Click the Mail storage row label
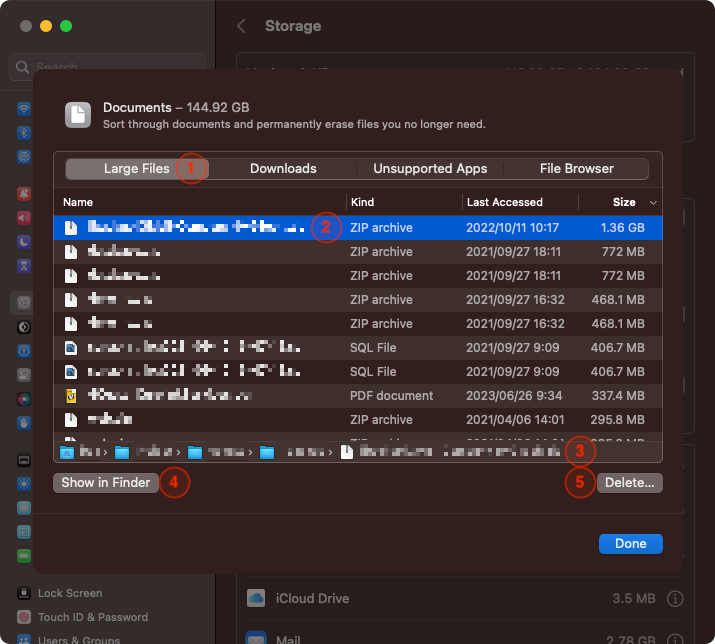Viewport: 715px width, 644px height. point(288,639)
